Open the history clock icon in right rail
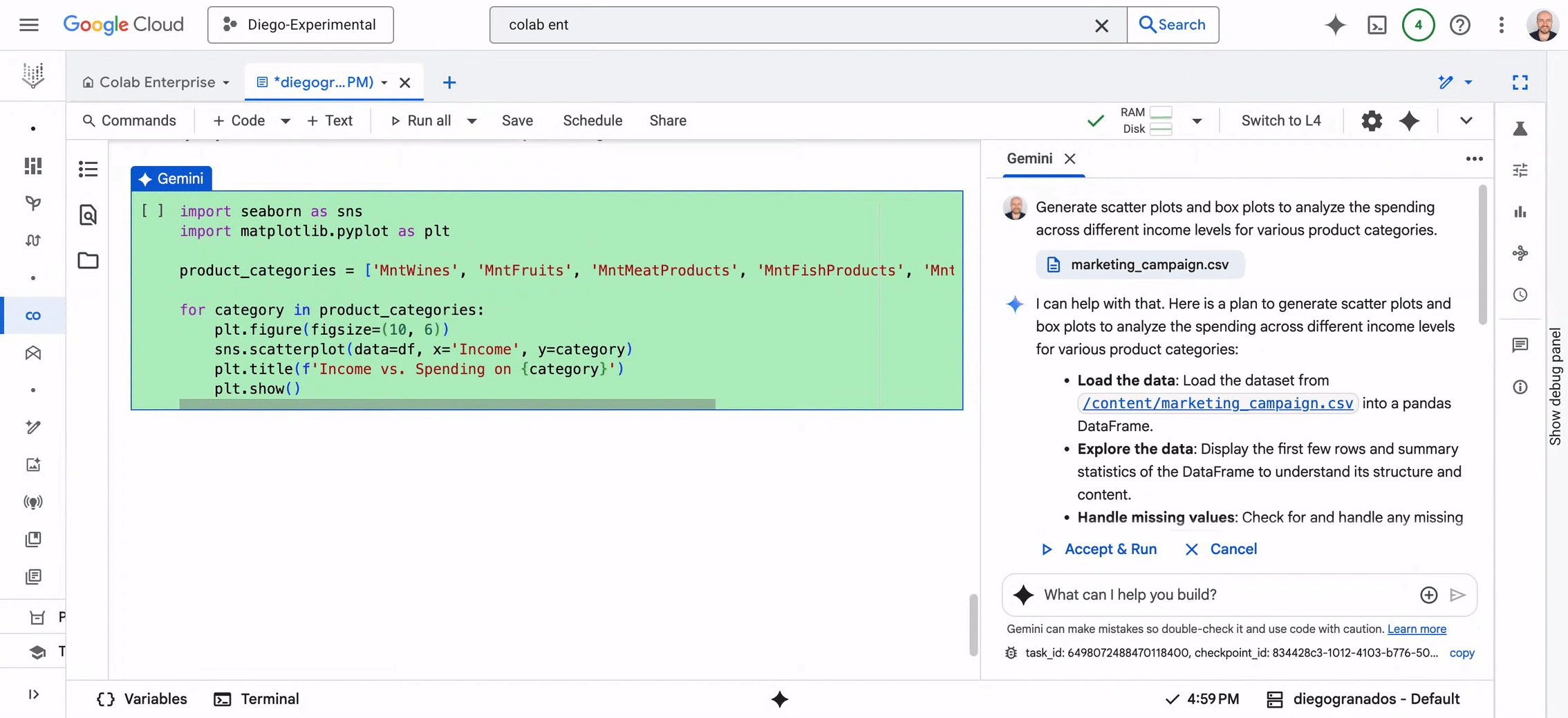 [x=1520, y=295]
